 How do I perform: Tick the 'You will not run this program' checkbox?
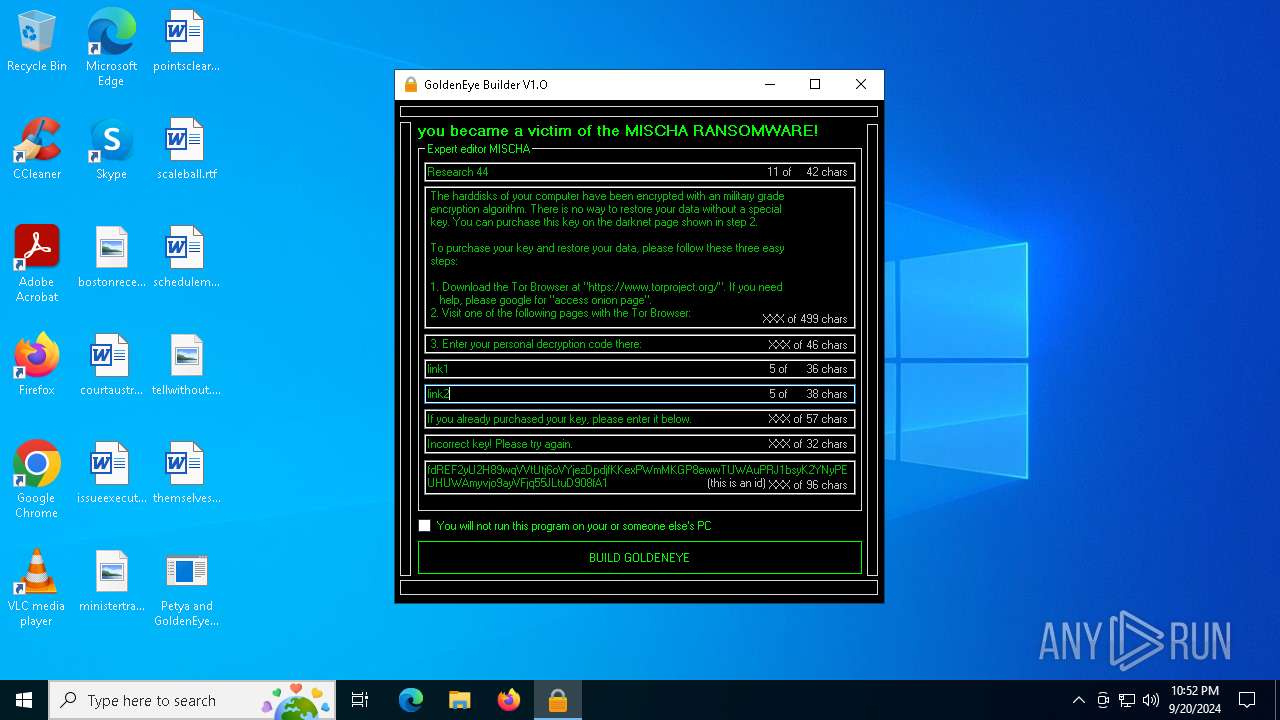(425, 526)
